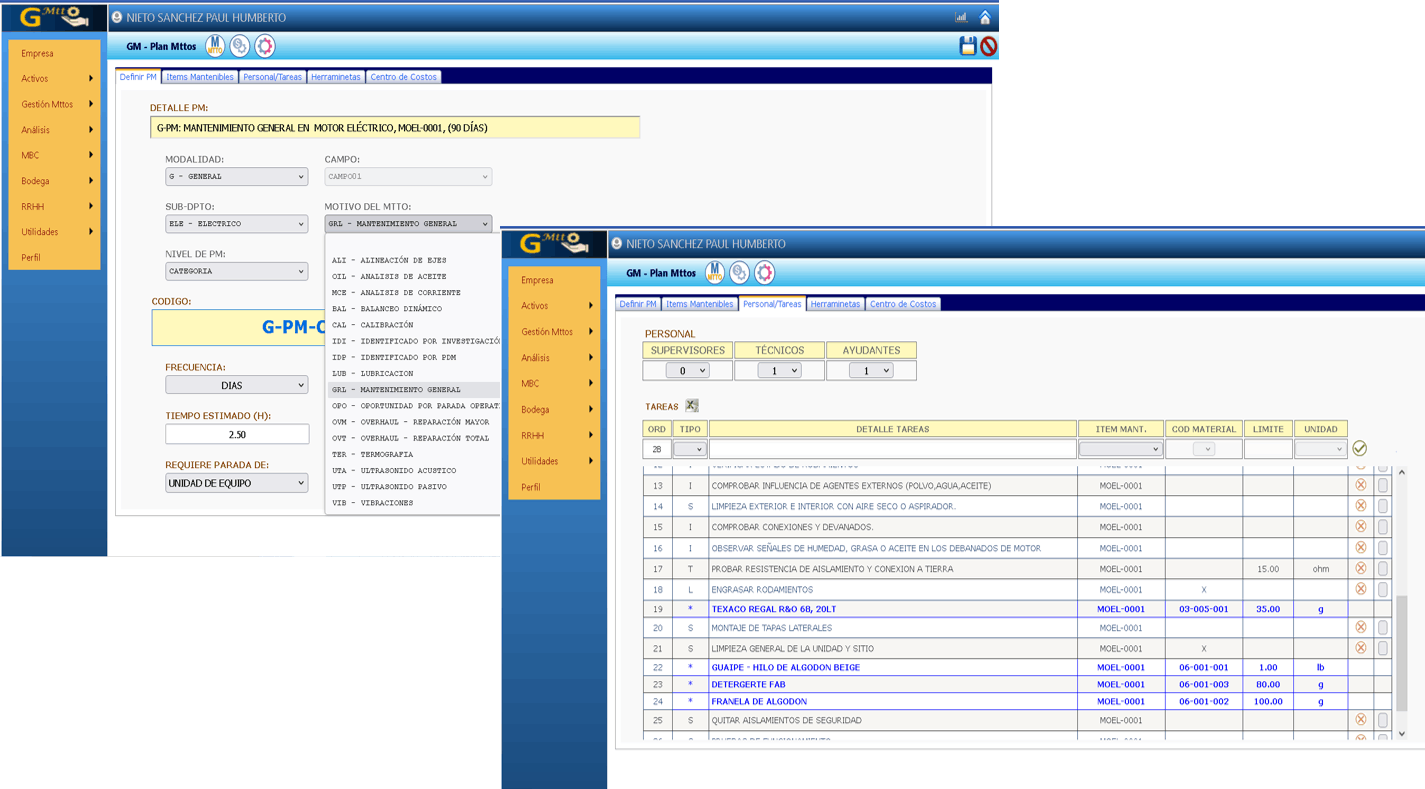
Task: Open the SUPERVISORES count dropdown
Action: [687, 371]
